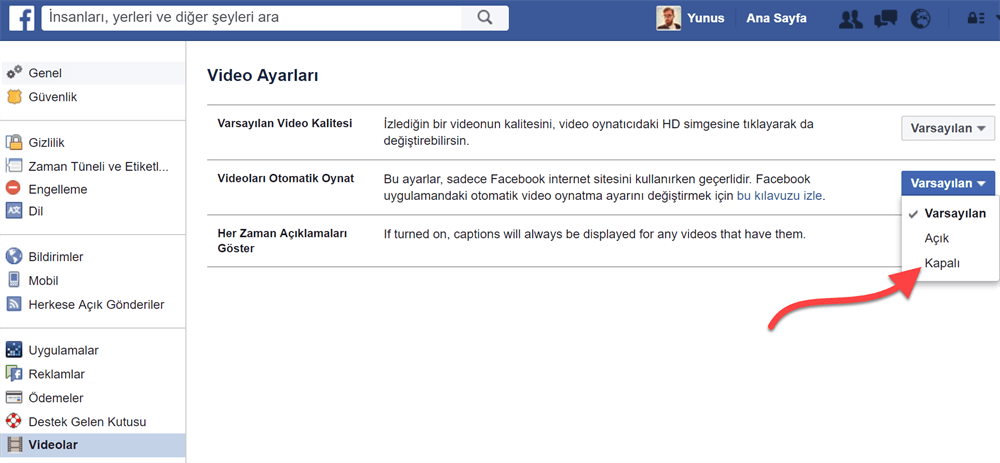
Task: Click 'Varsayılan Video Kalitesi' label
Action: pos(284,123)
